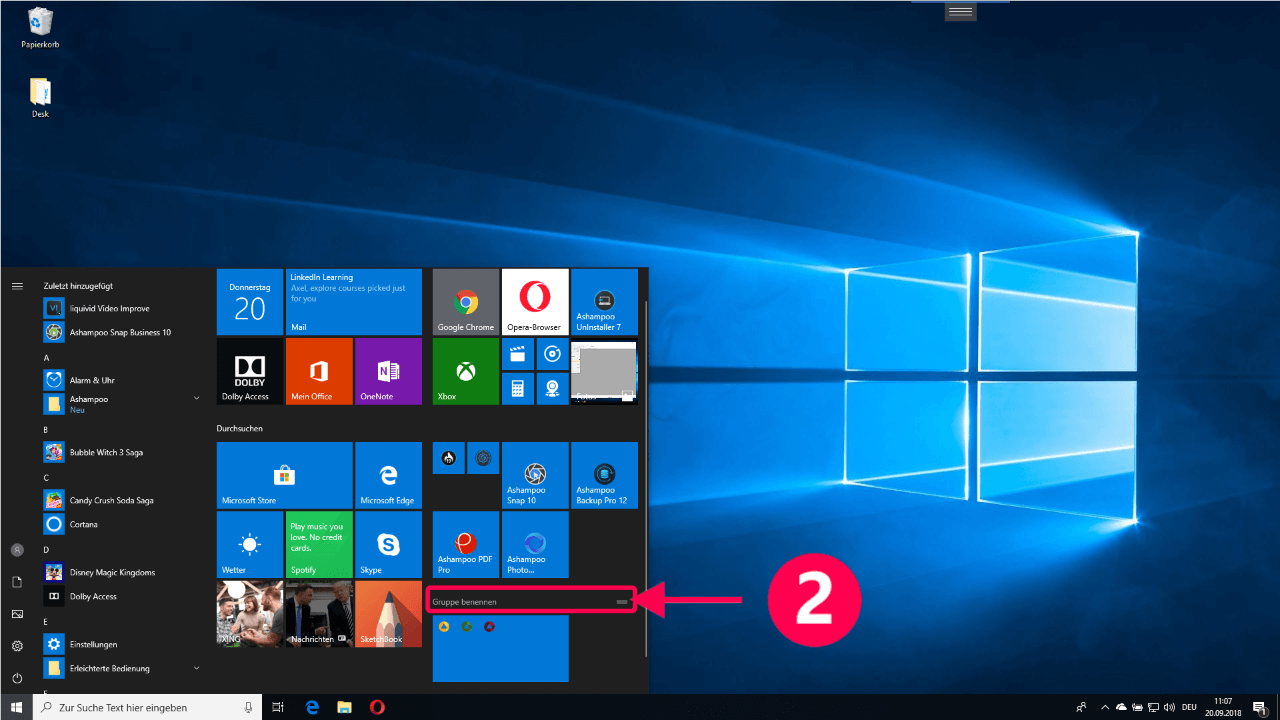
Task: Open the Ashampoo Backup Pro 12 tile
Action: pyautogui.click(x=604, y=475)
